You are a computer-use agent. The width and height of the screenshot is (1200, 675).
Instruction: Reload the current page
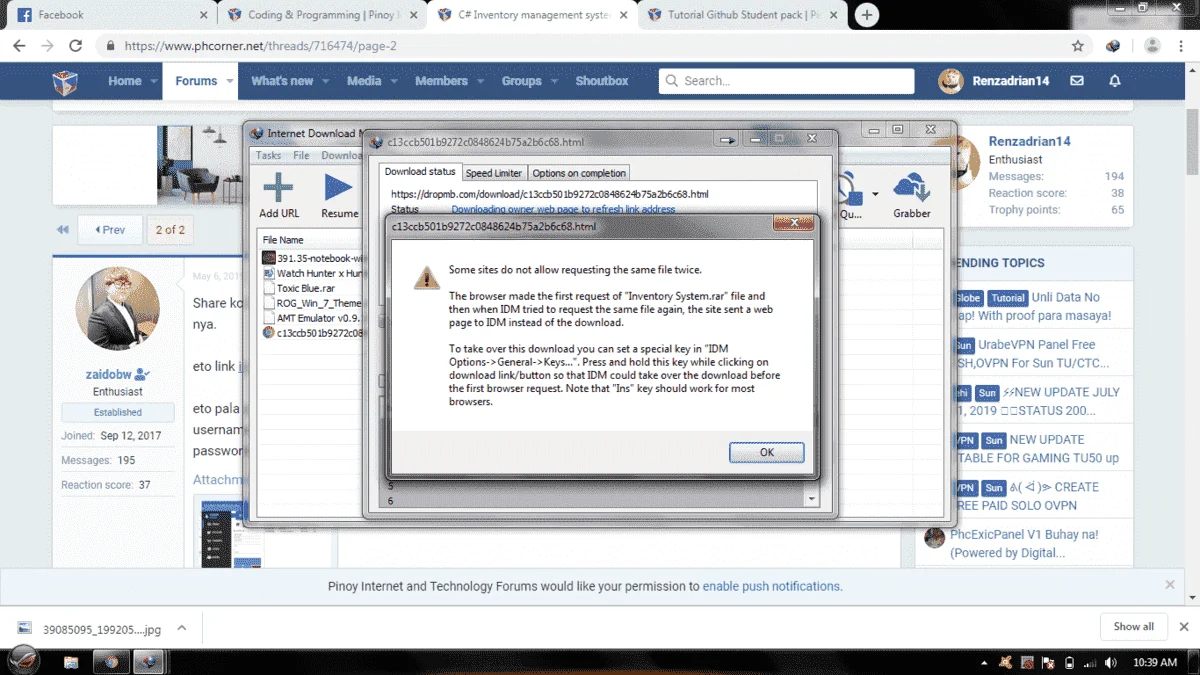click(75, 46)
